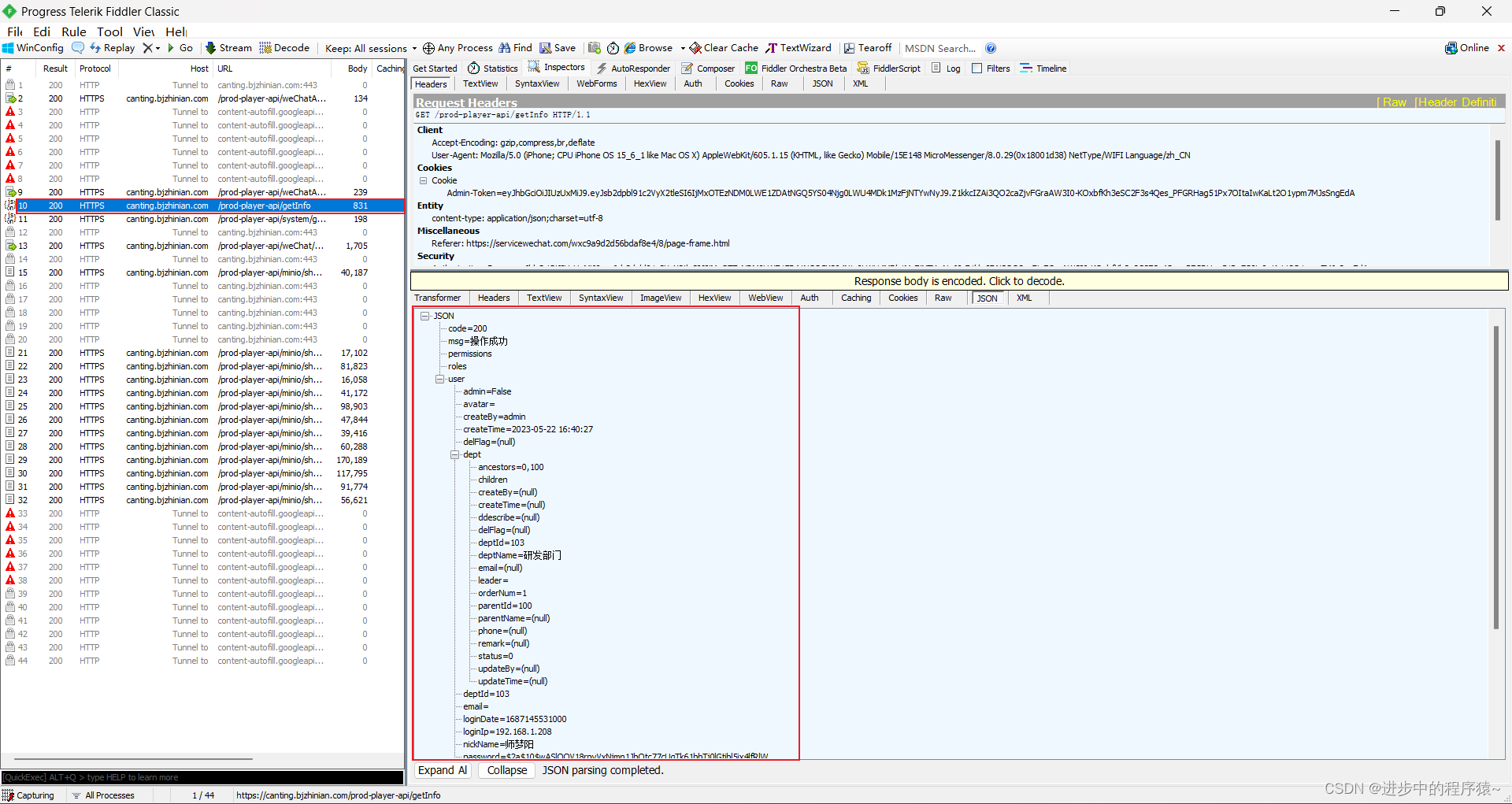
Task: Open the Filters tab
Action: pos(991,69)
